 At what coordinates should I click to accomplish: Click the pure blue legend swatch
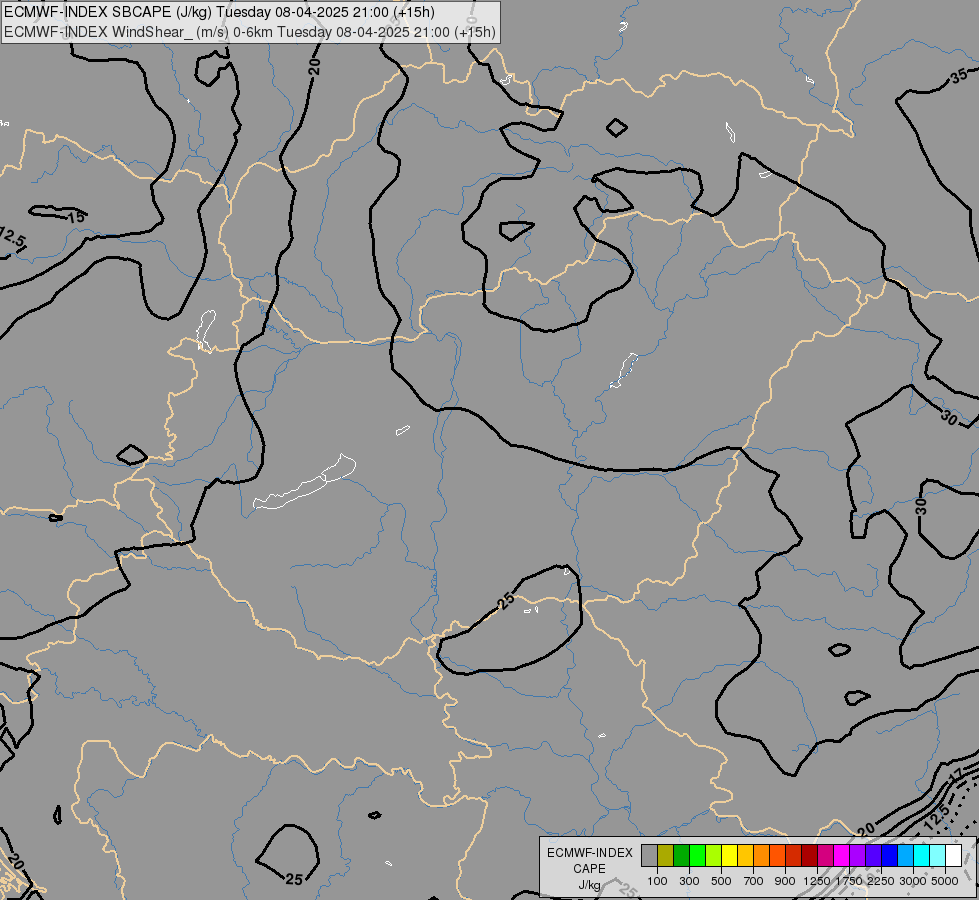pyautogui.click(x=890, y=855)
